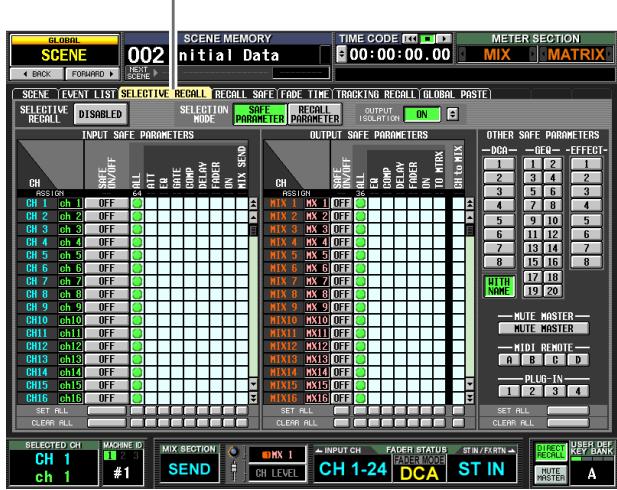Click the time code up/down stepper
Viewport: 617px width, 490px height.
point(342,54)
